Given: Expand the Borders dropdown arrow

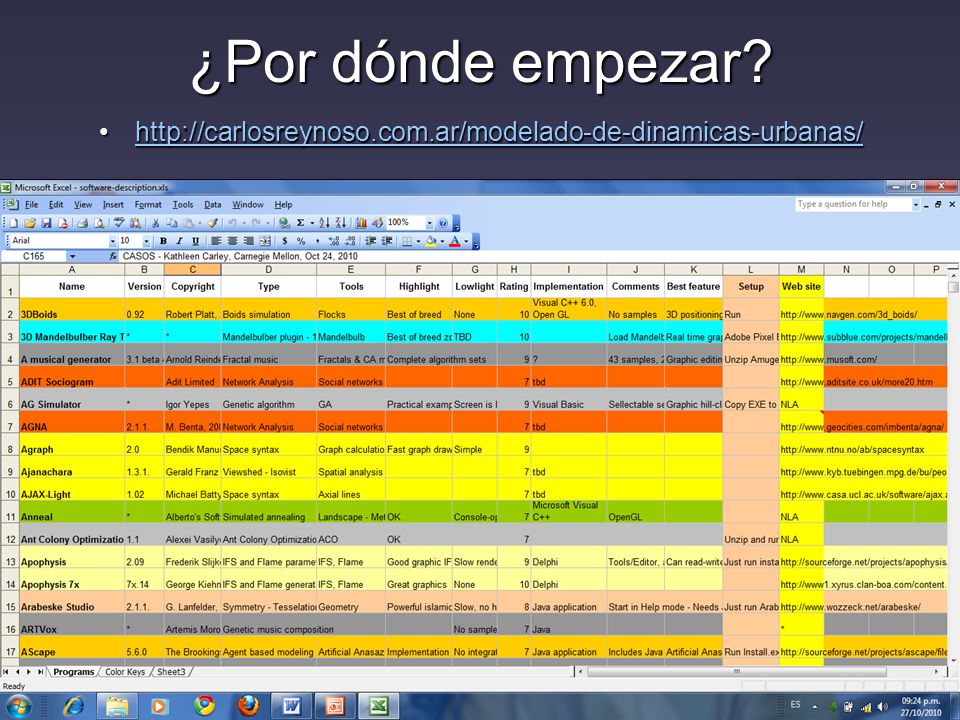Looking at the screenshot, I should (x=418, y=241).
